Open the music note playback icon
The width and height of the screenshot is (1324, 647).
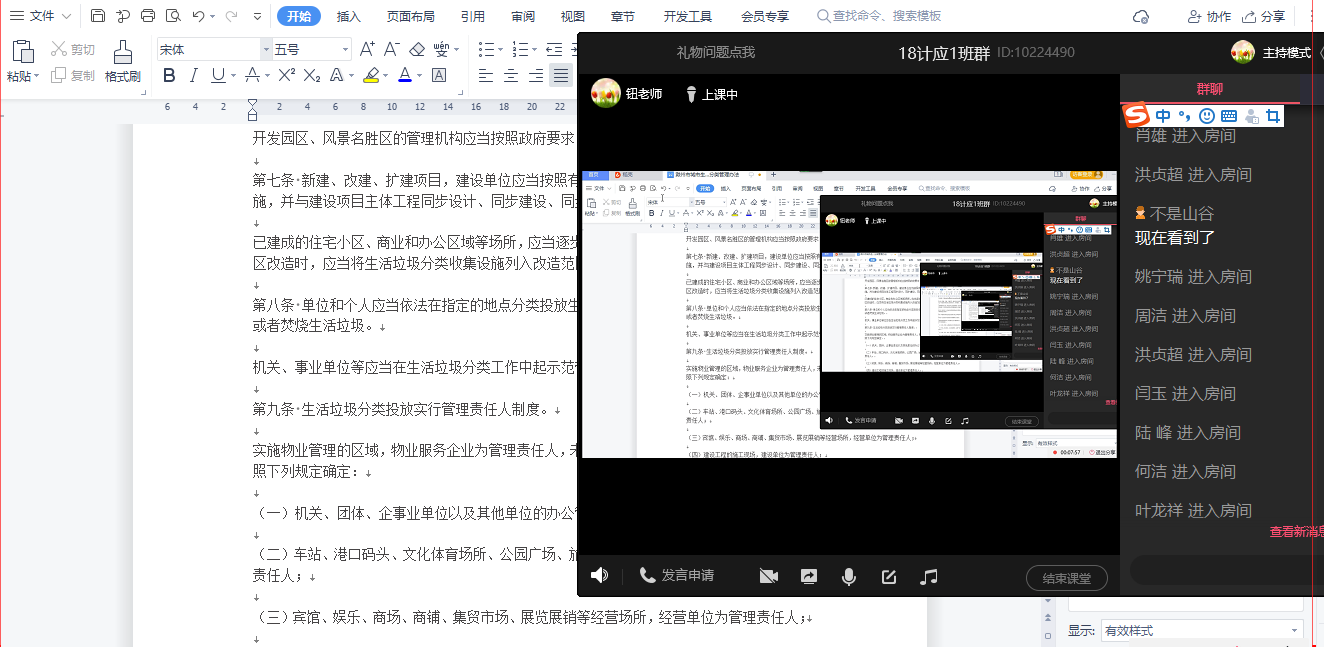[x=929, y=576]
